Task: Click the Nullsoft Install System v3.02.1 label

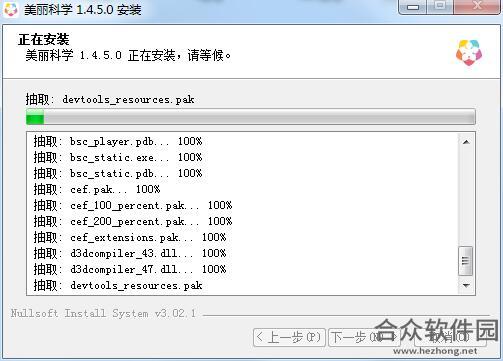Action: pyautogui.click(x=103, y=313)
